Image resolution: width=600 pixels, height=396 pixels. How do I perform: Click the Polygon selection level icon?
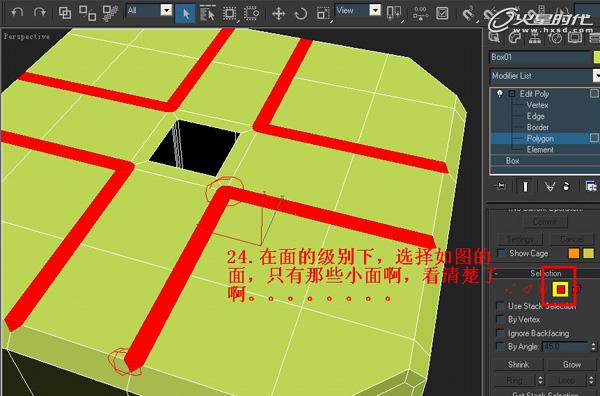click(x=561, y=290)
